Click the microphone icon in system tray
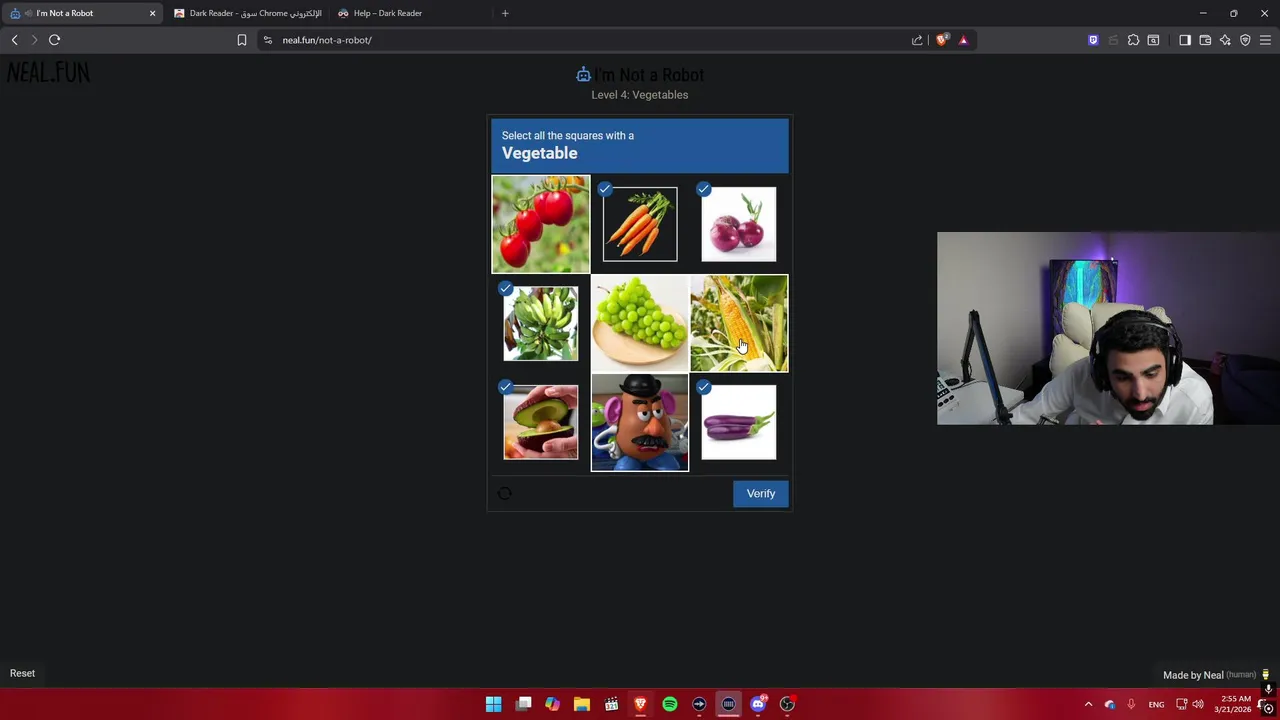The width and height of the screenshot is (1280, 720). coord(1131,704)
